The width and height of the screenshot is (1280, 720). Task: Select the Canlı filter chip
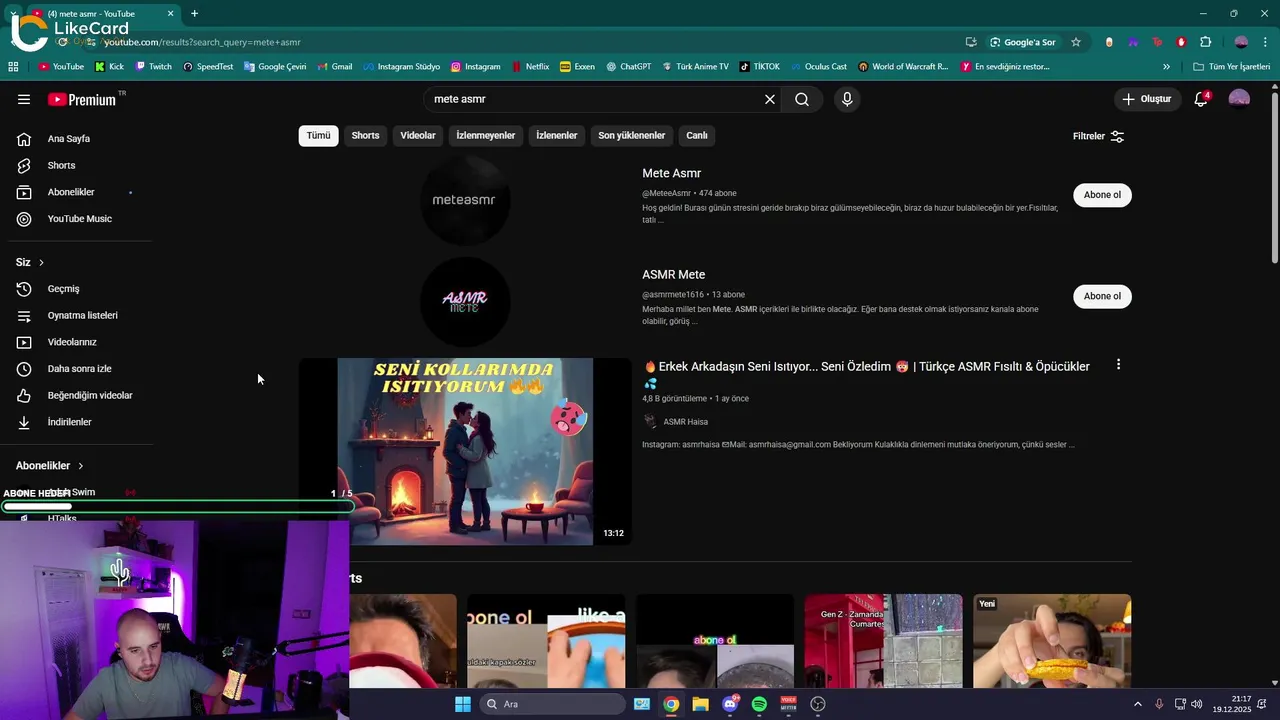tap(697, 135)
